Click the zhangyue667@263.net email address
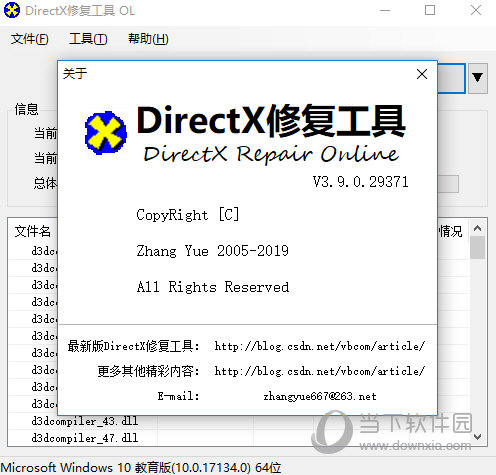Viewport: 496px width, 475px height. tap(320, 396)
